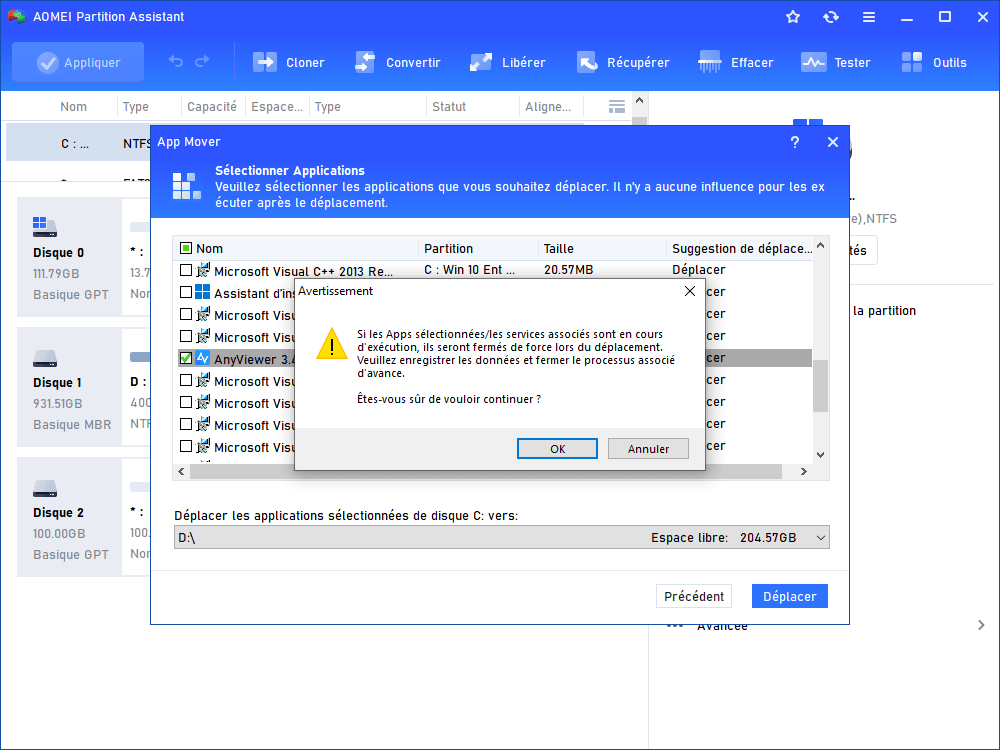The height and width of the screenshot is (750, 1000).
Task: Check the Microsoft Visu row below Assistant
Action: click(x=186, y=314)
